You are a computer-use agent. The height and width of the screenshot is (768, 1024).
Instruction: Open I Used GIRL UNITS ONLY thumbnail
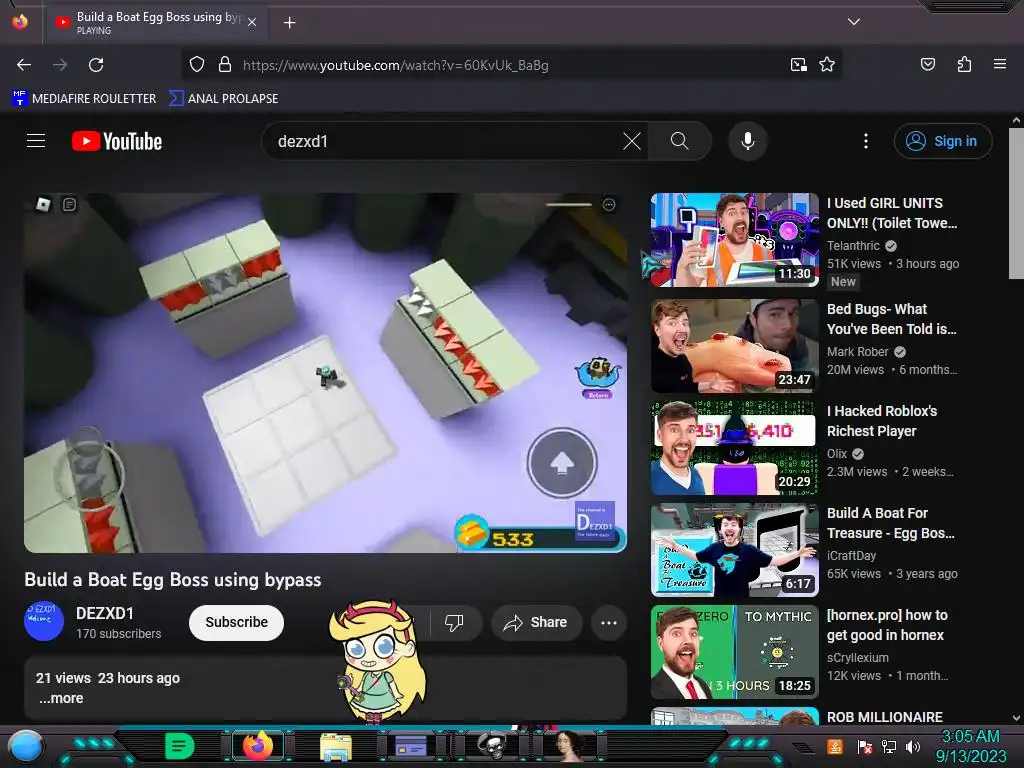[x=735, y=240]
